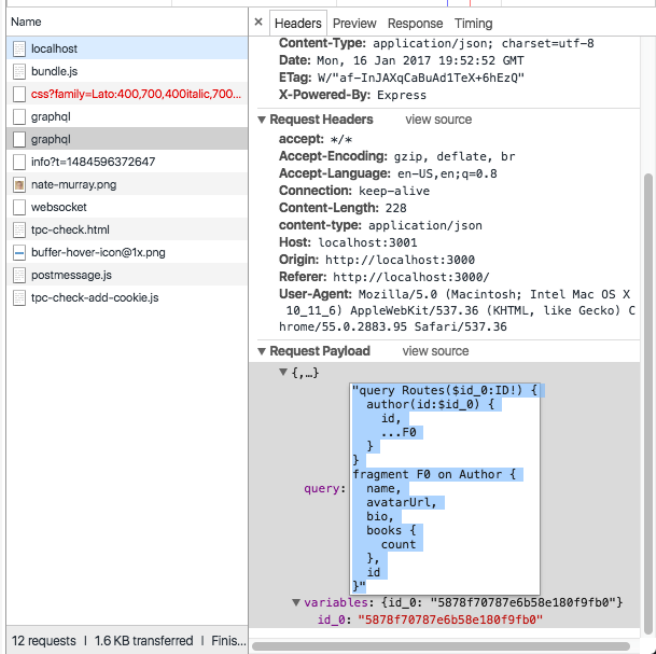Click the id_0 value "5878f70787e6b58e180f9fb0"
Viewport: 656px width, 654px height.
[x=450, y=619]
